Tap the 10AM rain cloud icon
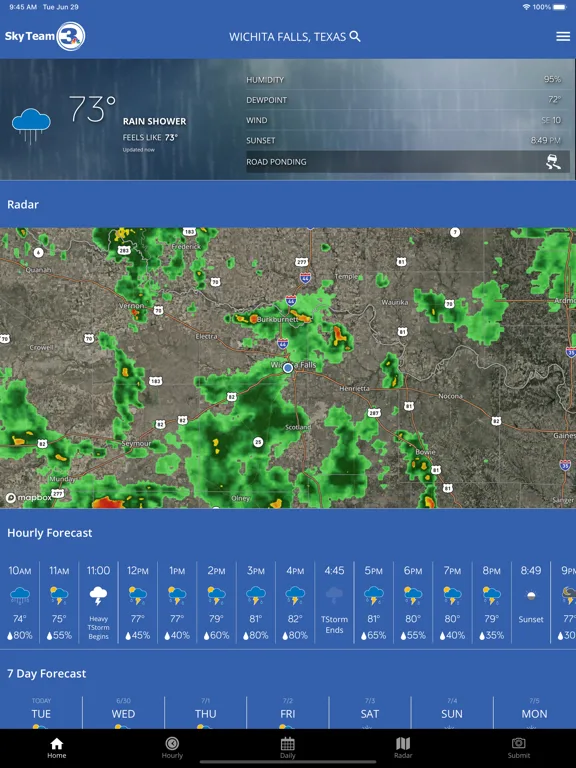 pyautogui.click(x=20, y=596)
